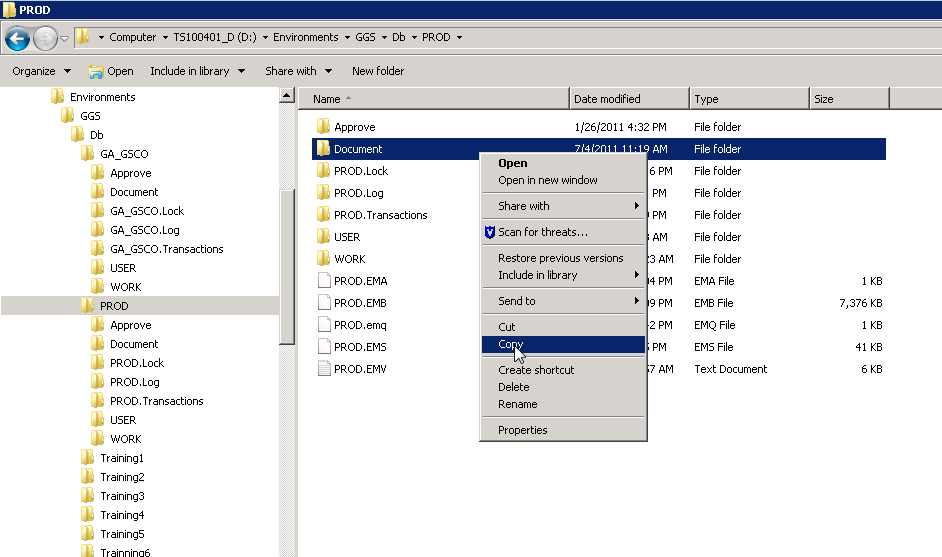Choose Copy from the context menu
Viewport: 942px width, 557px height.
tap(511, 344)
